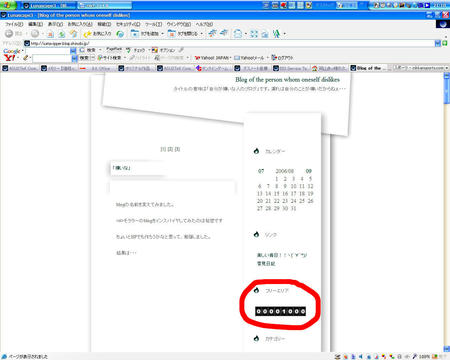Click the flame icon beside free area heading
Image resolution: width=450 pixels, height=360 pixels.
(x=256, y=290)
